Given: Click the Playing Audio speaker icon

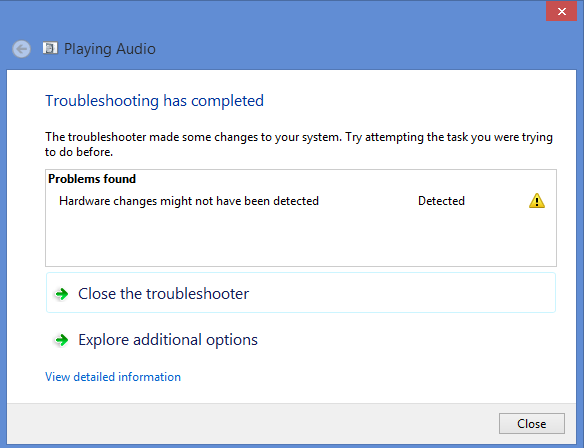Looking at the screenshot, I should point(50,48).
